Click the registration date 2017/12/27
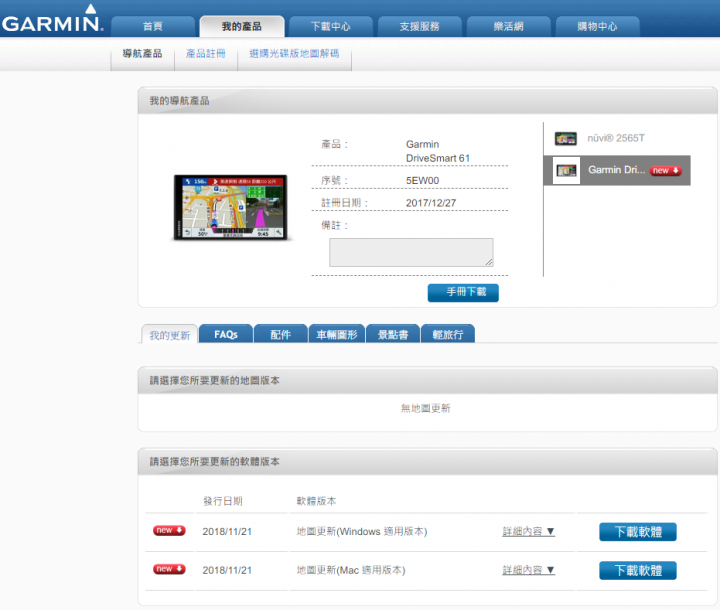The height and width of the screenshot is (610, 720). (431, 203)
